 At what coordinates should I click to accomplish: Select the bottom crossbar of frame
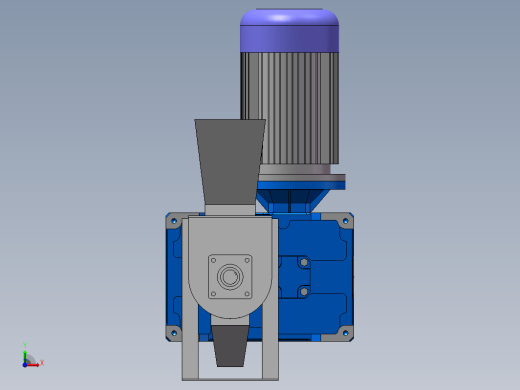(230, 379)
